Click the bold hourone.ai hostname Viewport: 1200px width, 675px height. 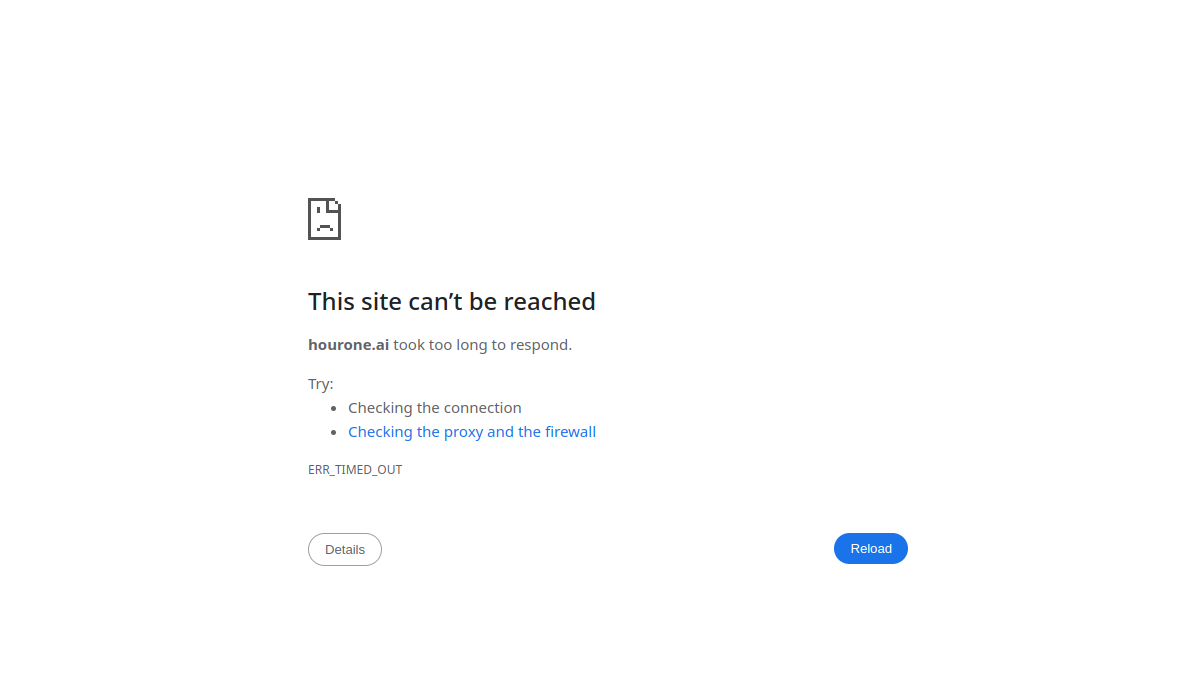point(348,345)
